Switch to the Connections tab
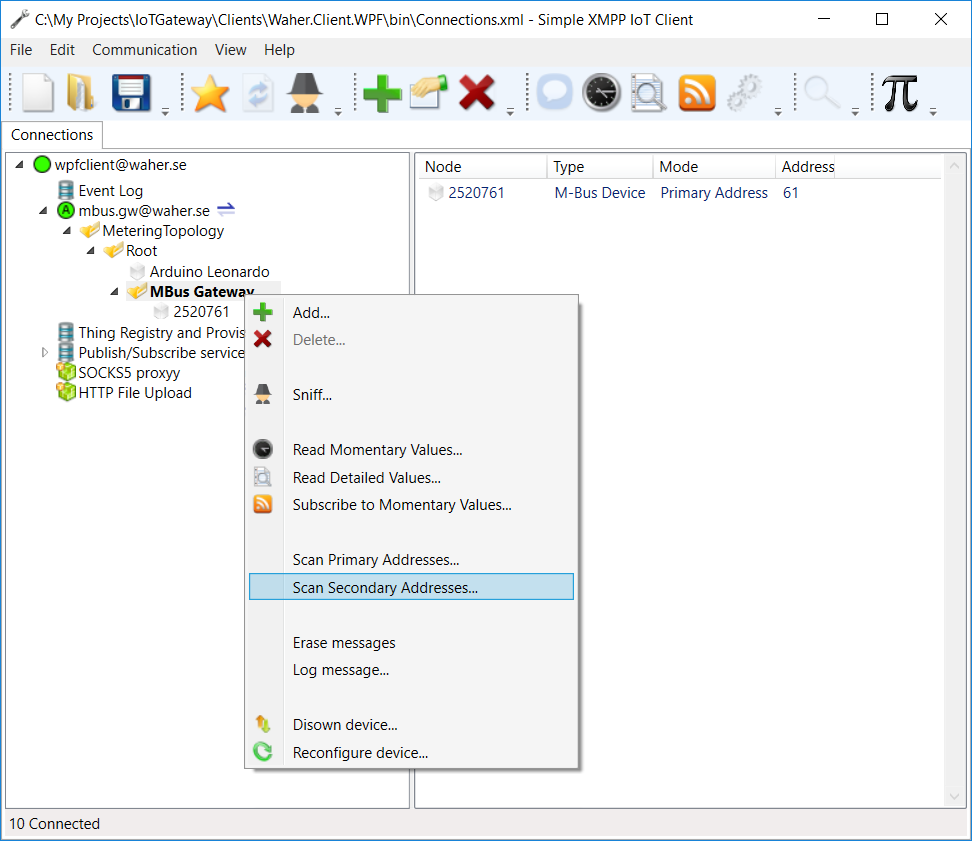The image size is (972, 841). click(52, 135)
